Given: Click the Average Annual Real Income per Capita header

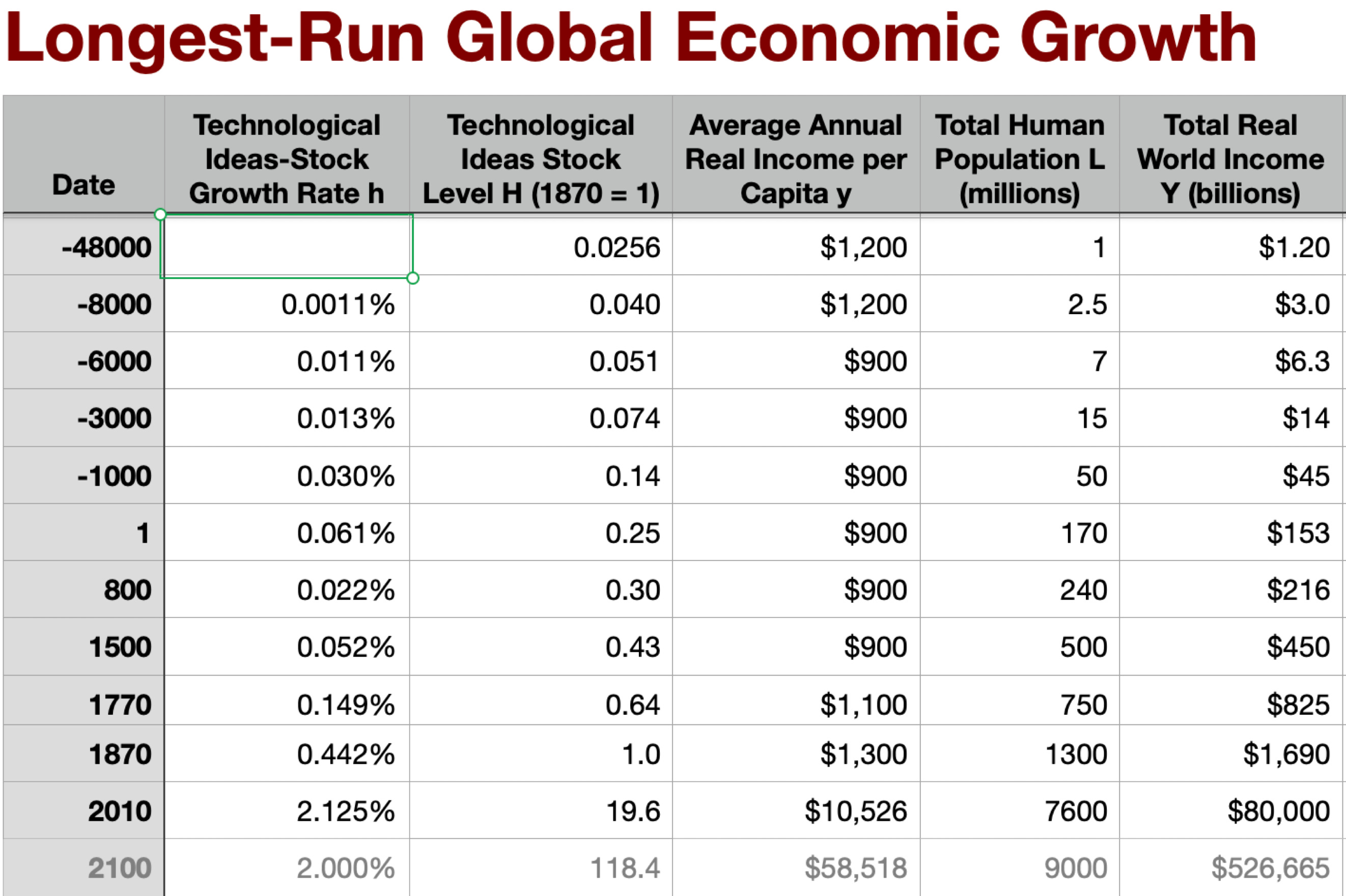Looking at the screenshot, I should pyautogui.click(x=796, y=158).
